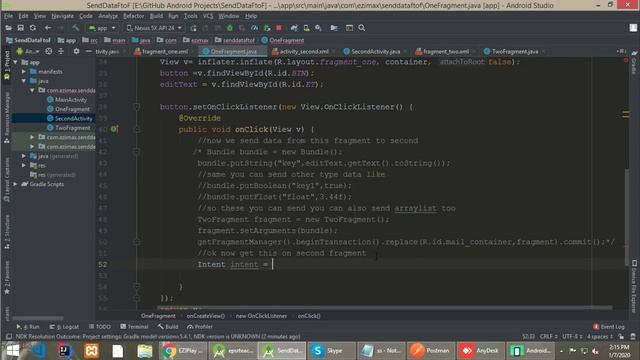Open the VCS menu
This screenshot has height=360, width=640.
pyautogui.click(x=208, y=16)
